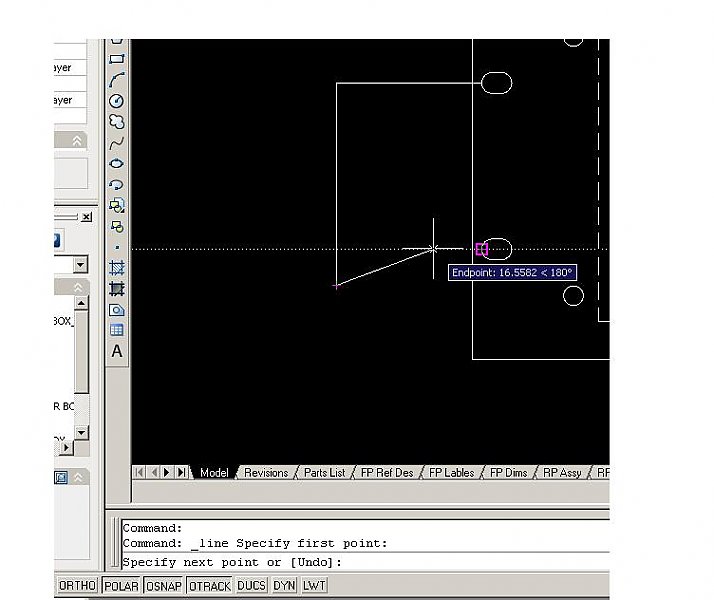Toggle LWT lineweight display

tap(314, 585)
